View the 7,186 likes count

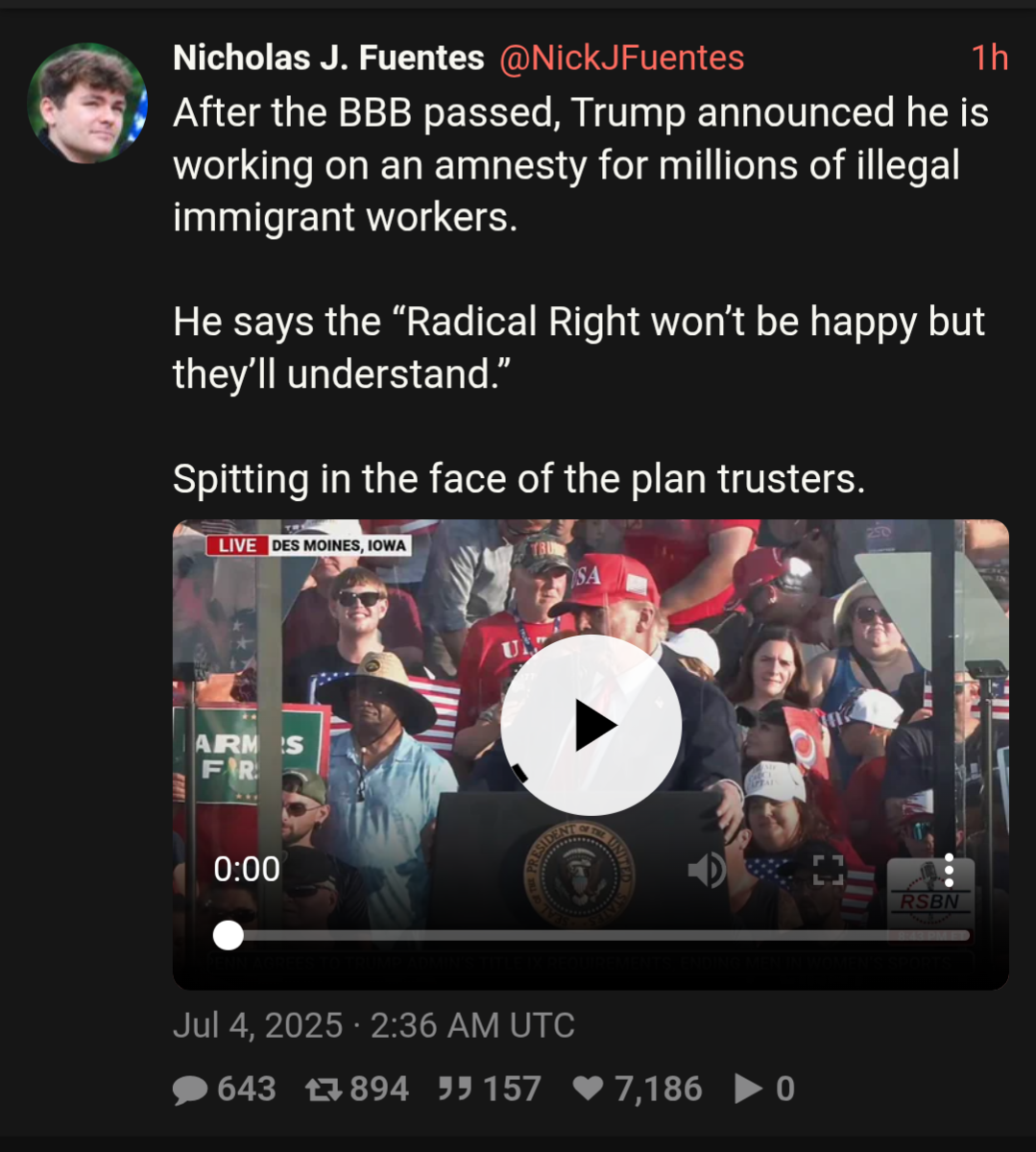pos(658,1089)
